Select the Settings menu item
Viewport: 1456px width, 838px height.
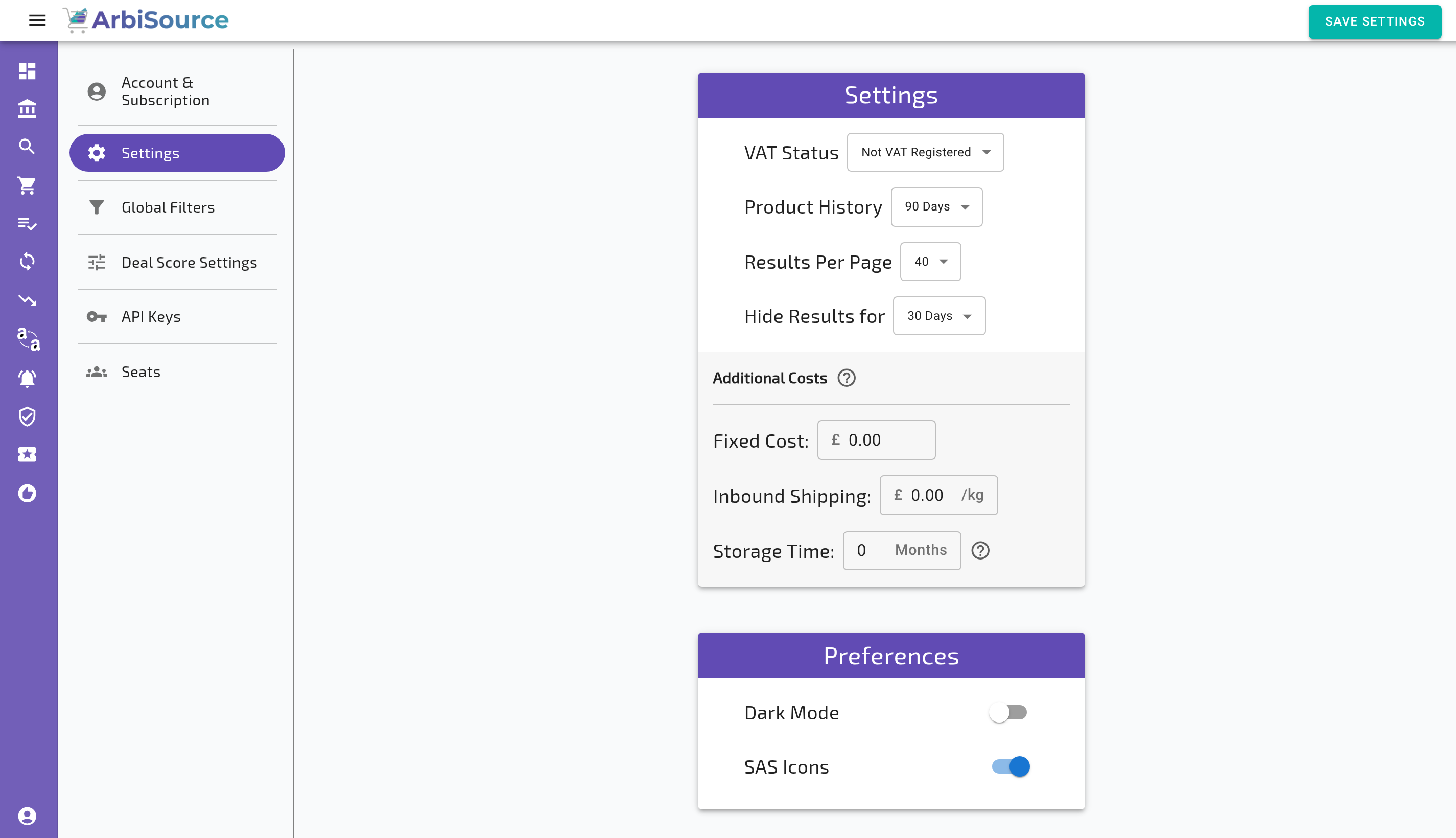(x=177, y=153)
